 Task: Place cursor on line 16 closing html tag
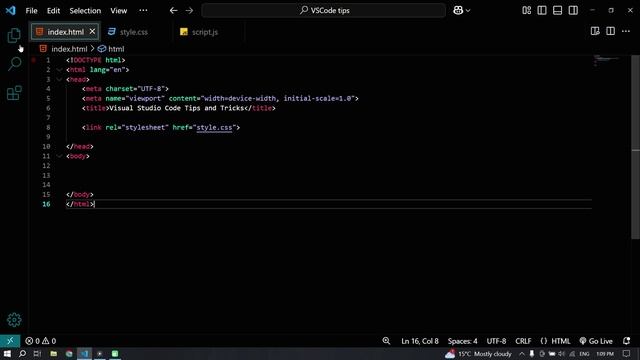click(80, 204)
